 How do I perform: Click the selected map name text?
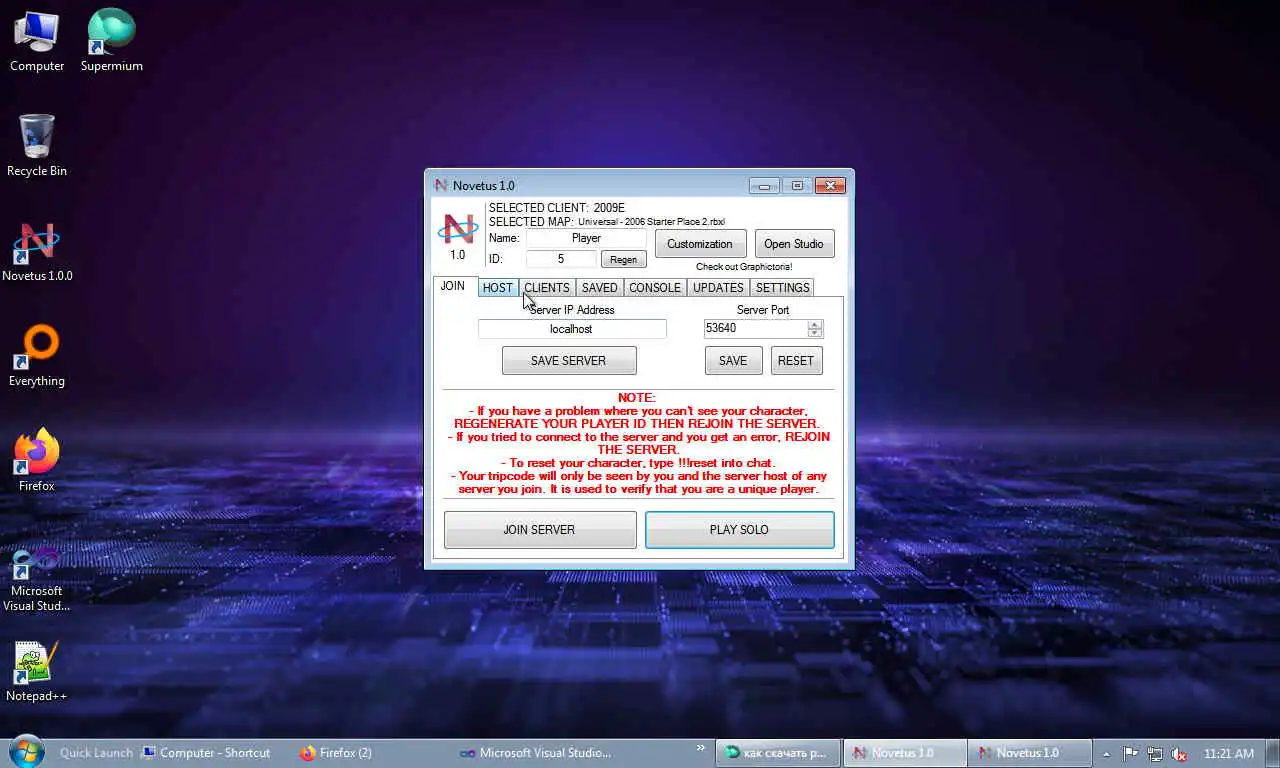tap(651, 222)
